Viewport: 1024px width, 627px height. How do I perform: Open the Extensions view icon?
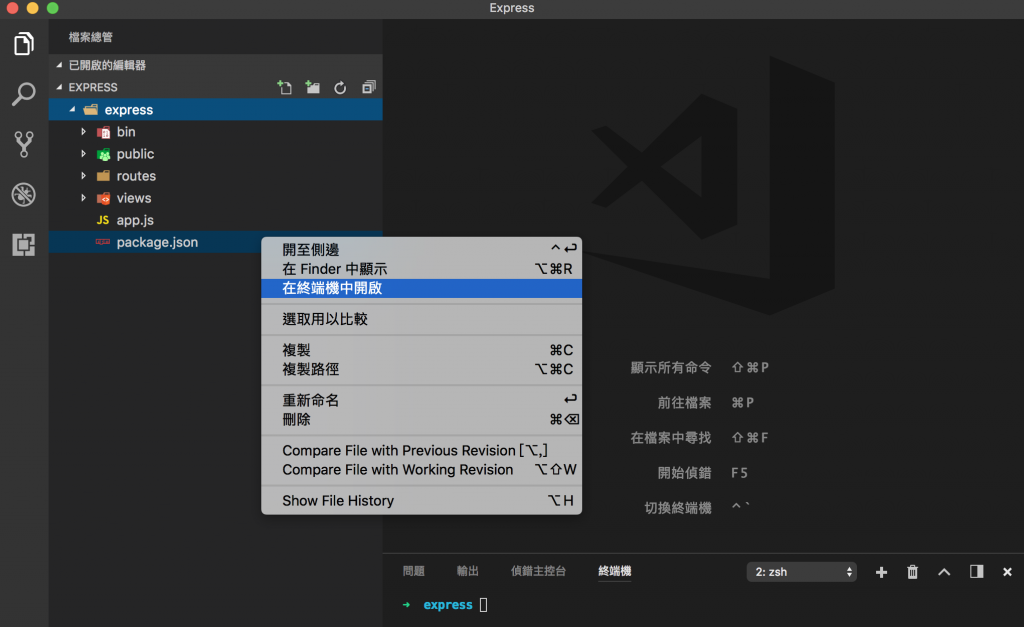tap(24, 245)
